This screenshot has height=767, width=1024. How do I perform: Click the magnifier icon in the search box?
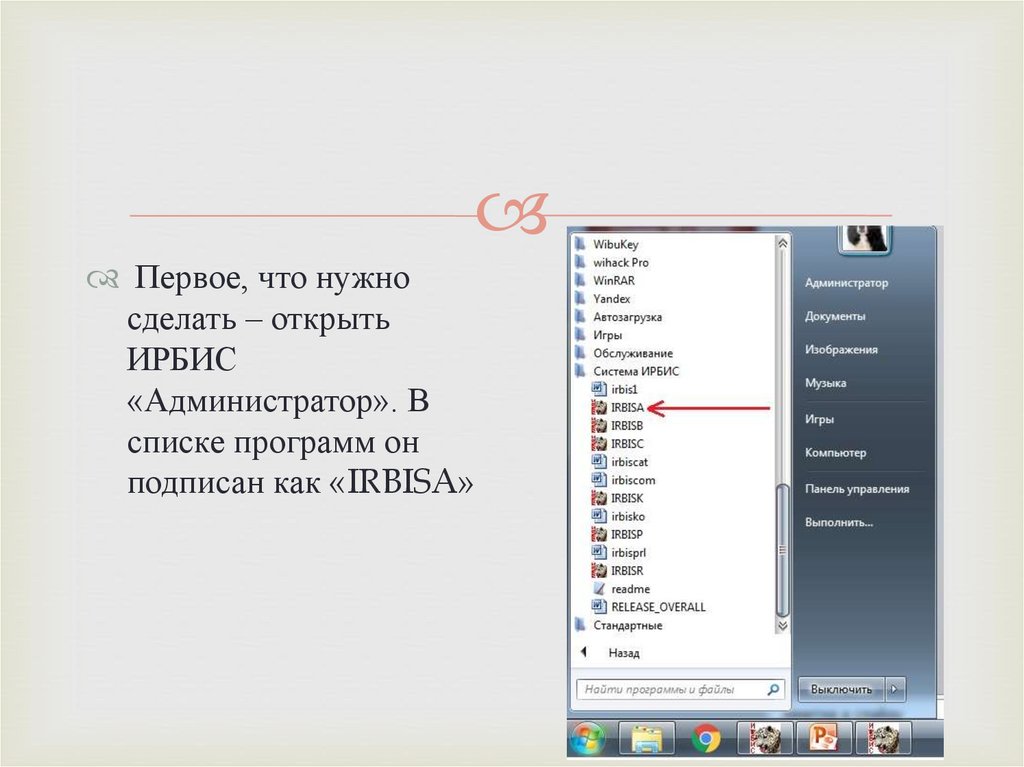(773, 689)
